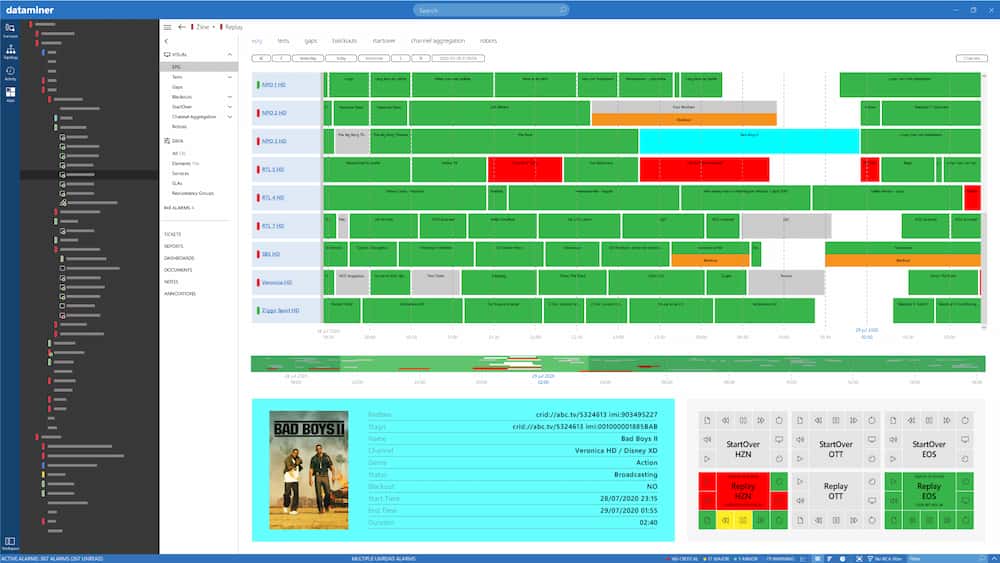
Task: Click the search field in title bar
Action: (499, 10)
